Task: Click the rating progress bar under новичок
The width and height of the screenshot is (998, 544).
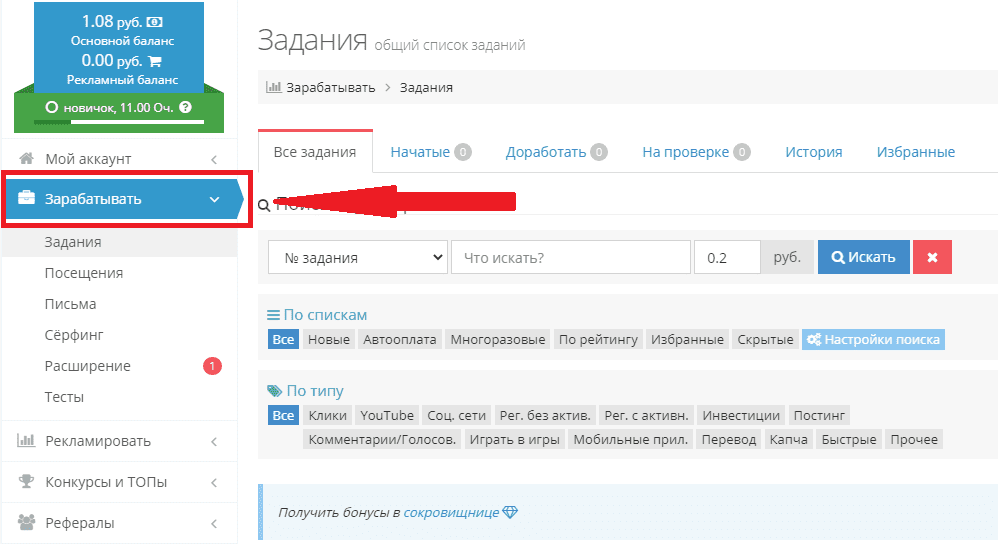Action: click(x=119, y=122)
